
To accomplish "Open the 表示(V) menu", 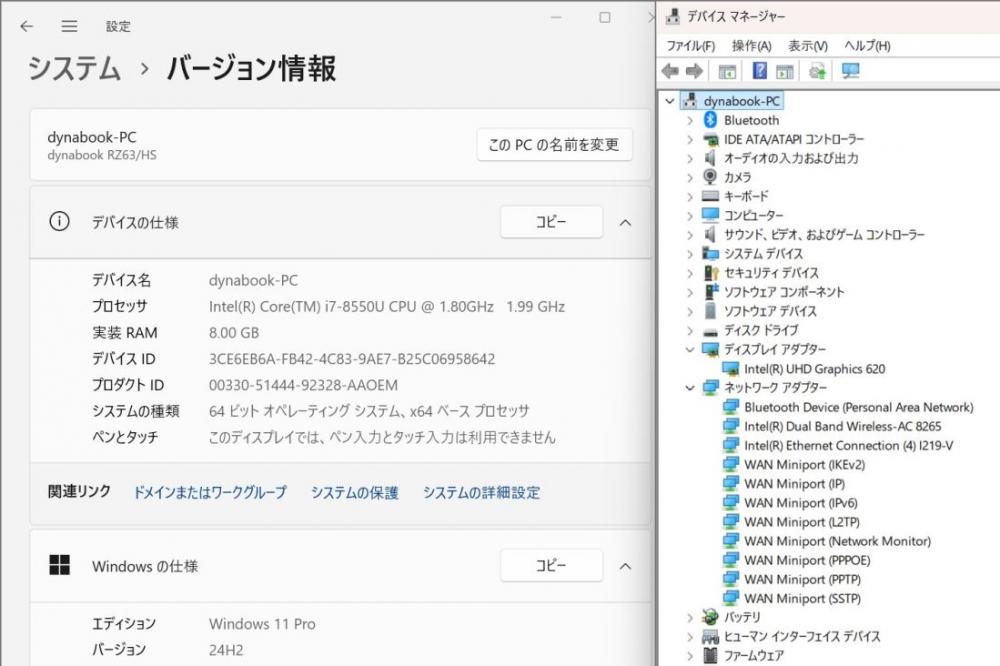I will (807, 46).
